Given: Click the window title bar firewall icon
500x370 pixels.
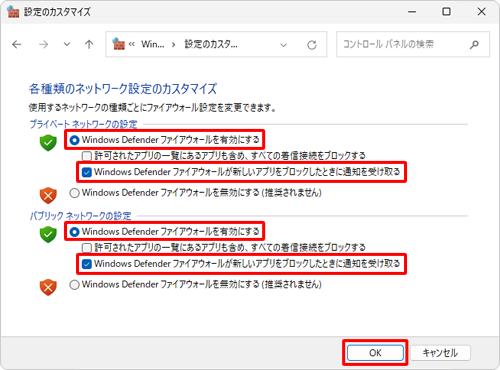Looking at the screenshot, I should 13,12.
